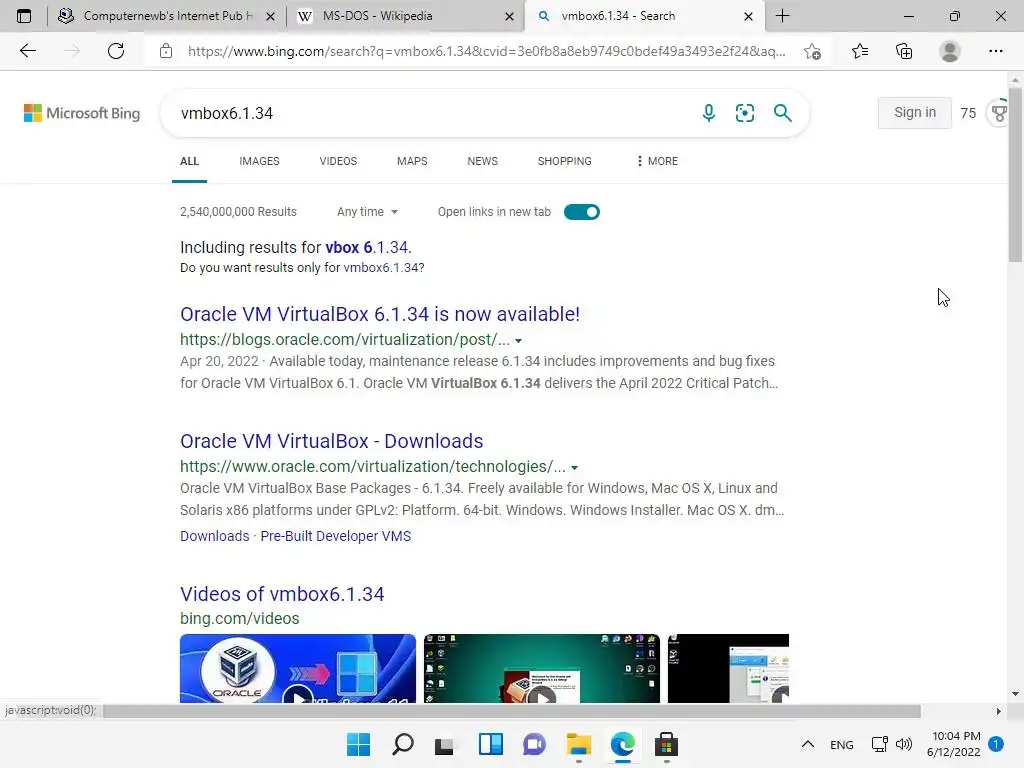
Task: Open Oracle VM VirtualBox 6.1.34 is now available
Action: coord(380,314)
